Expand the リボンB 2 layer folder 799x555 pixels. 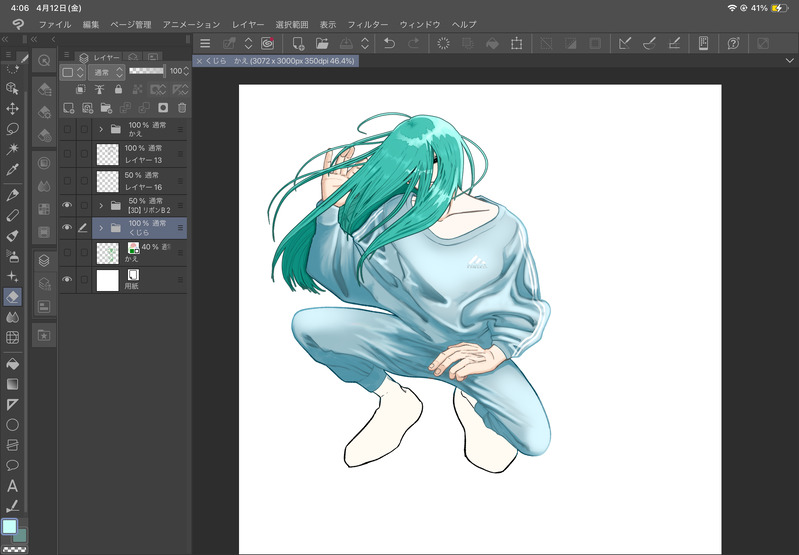coord(101,206)
